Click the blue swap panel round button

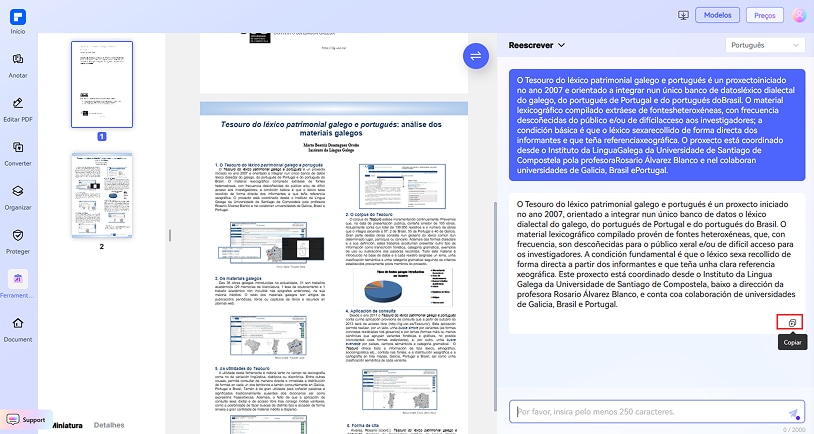tap(476, 56)
